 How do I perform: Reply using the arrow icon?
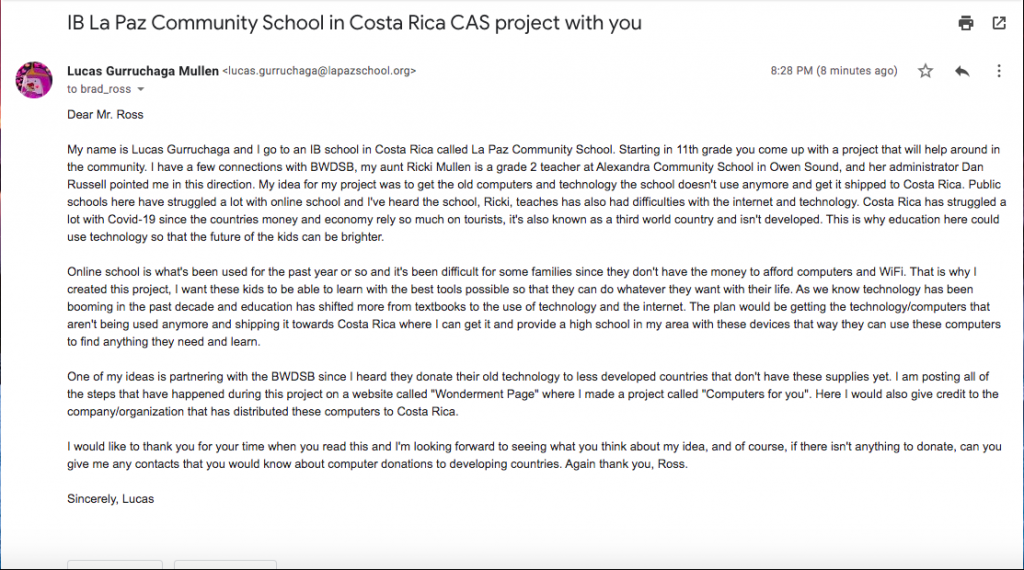(x=962, y=71)
